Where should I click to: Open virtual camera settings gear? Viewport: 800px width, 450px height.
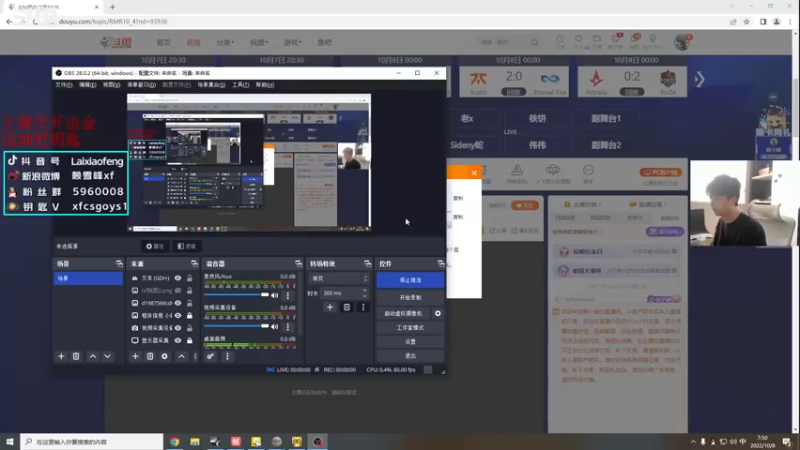point(437,313)
